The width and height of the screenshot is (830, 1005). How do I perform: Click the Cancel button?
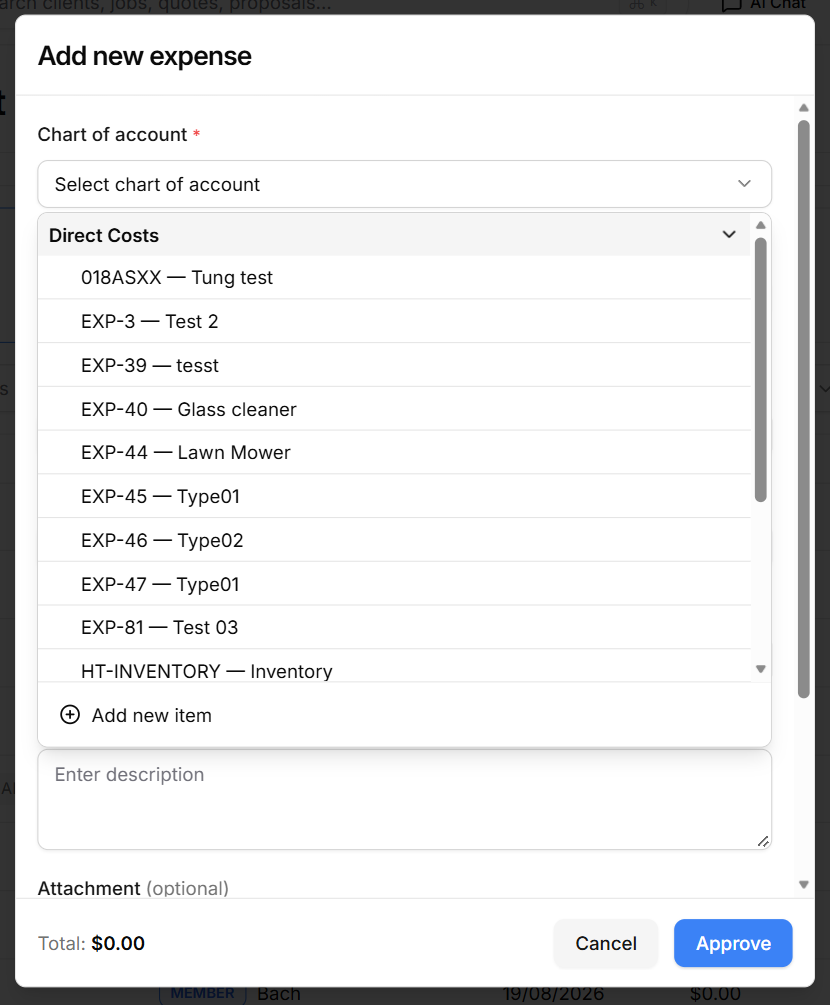point(606,943)
